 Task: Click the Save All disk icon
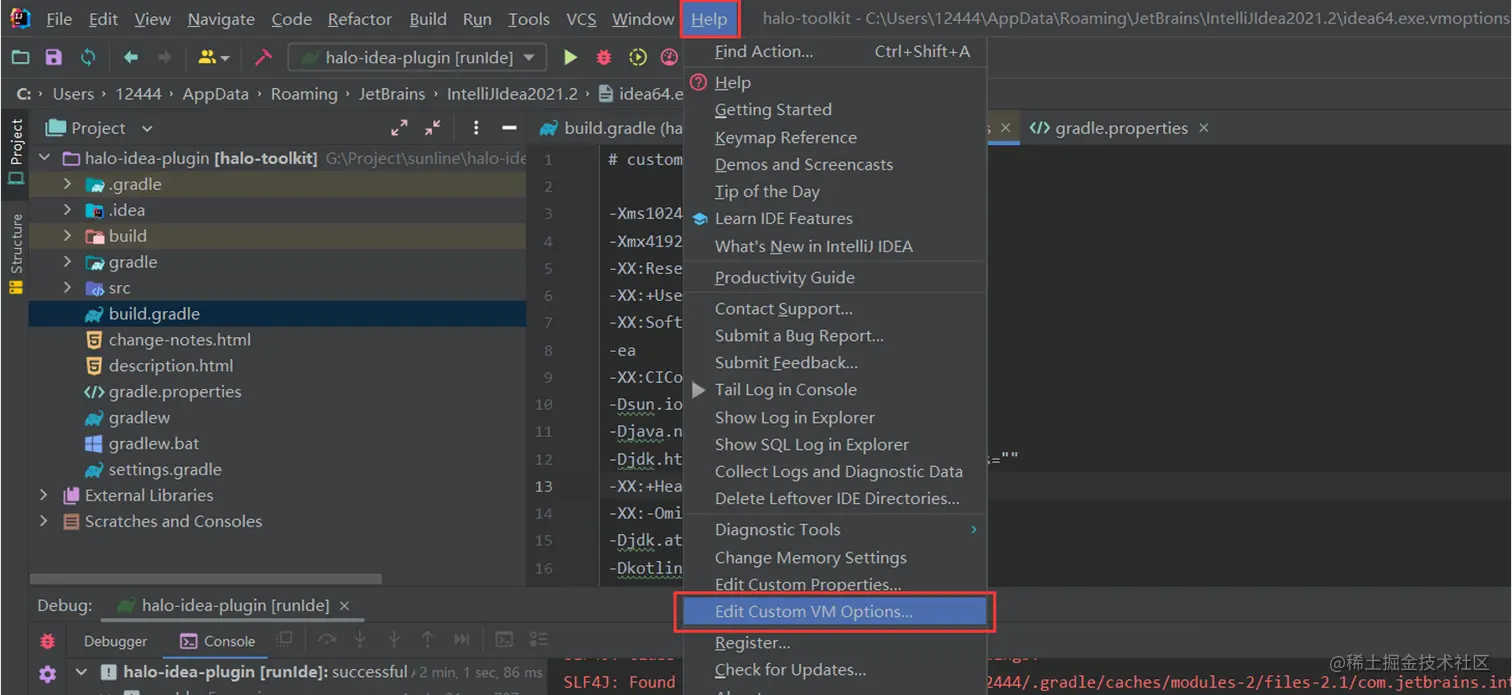tap(54, 58)
